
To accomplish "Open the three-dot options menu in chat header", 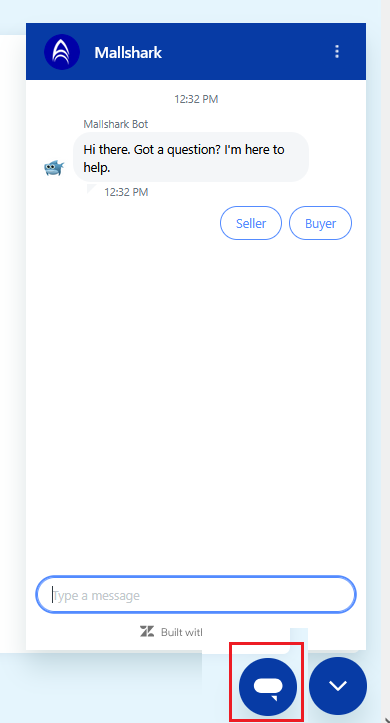I will click(x=337, y=52).
